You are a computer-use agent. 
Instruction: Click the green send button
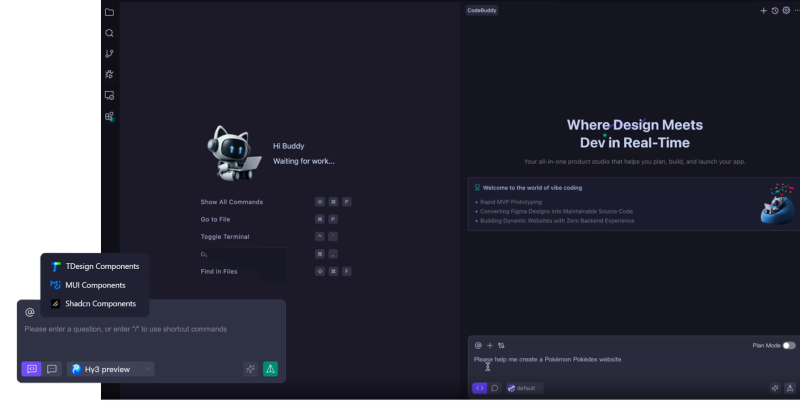click(x=270, y=369)
